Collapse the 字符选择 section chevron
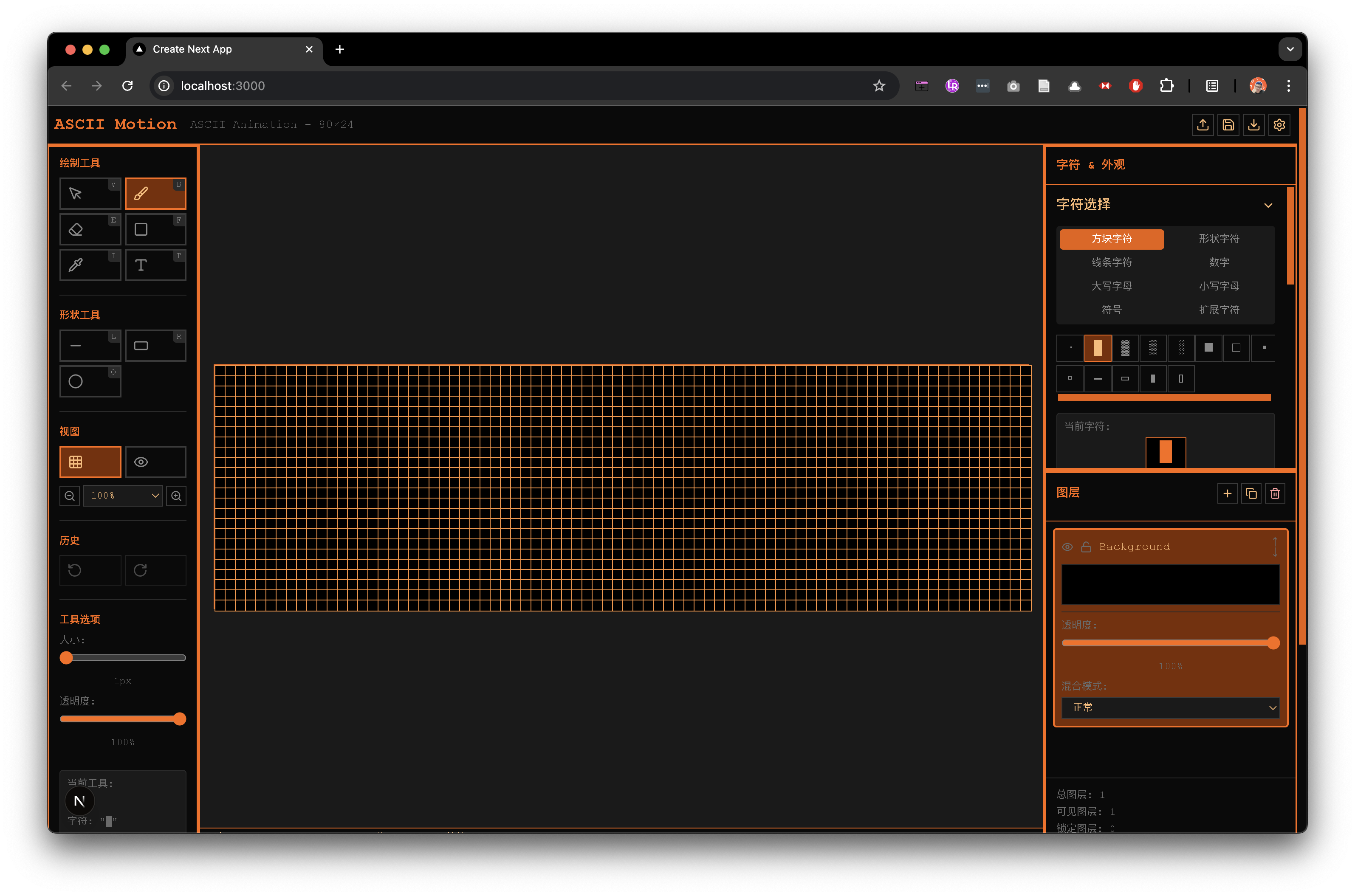 pos(1267,205)
